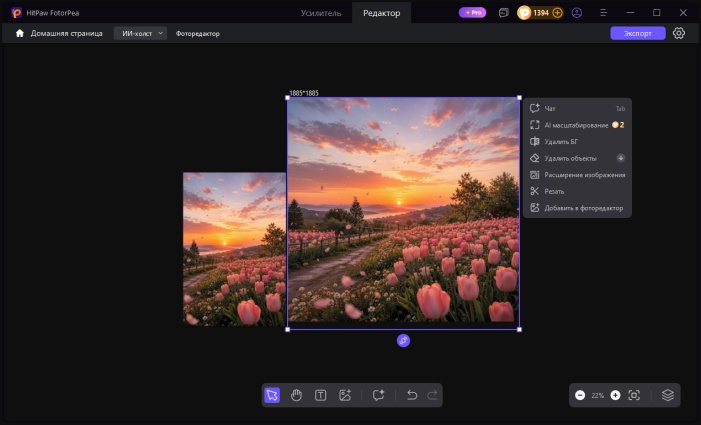Choose the text tool in bottom toolbar
The width and height of the screenshot is (701, 425).
[x=321, y=395]
